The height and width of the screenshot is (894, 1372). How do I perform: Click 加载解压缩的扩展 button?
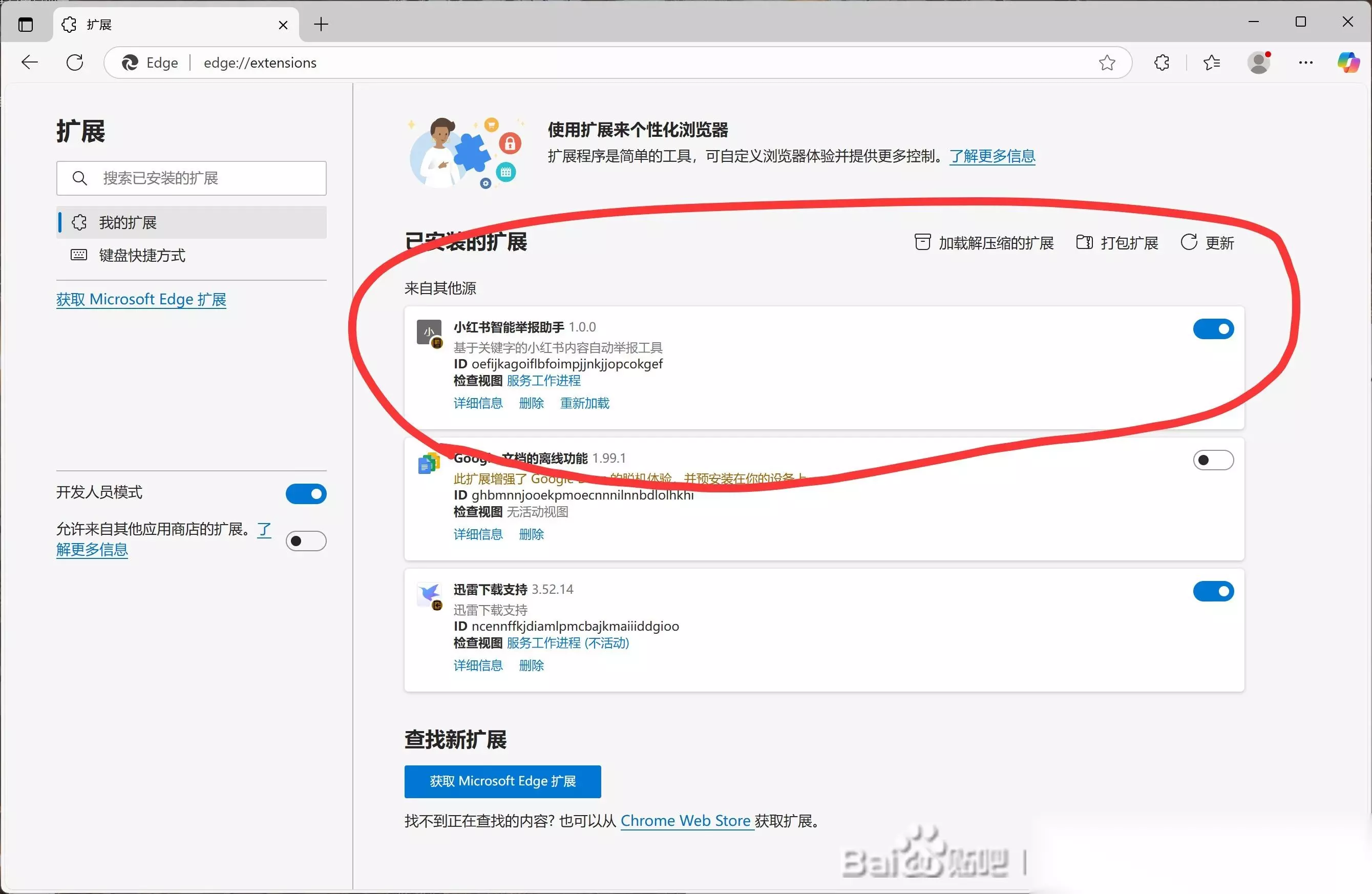[x=984, y=243]
